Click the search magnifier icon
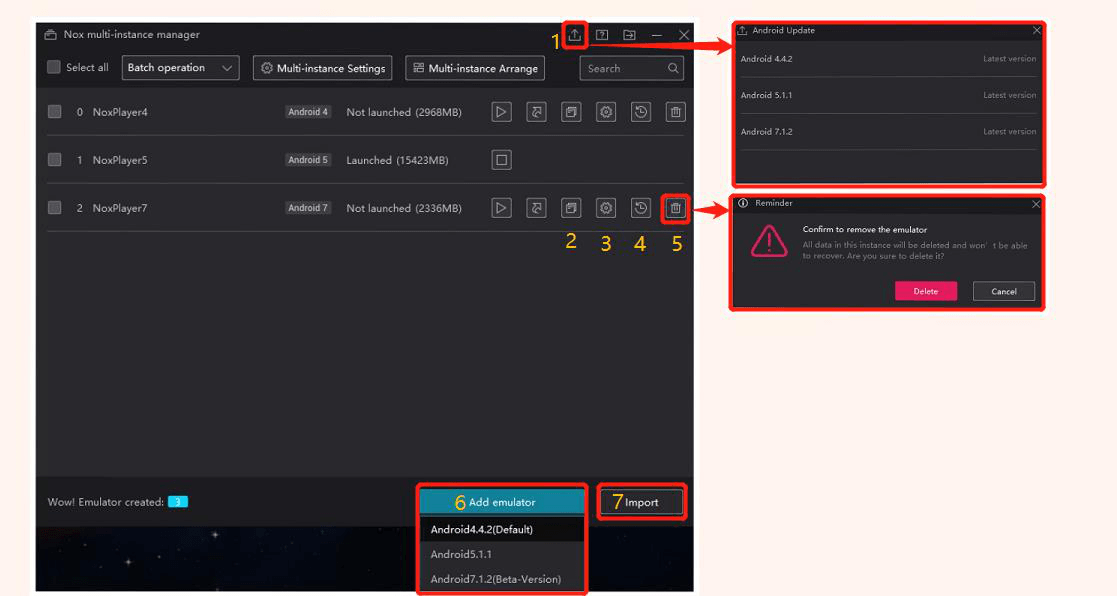Viewport: 1117px width, 596px height. pyautogui.click(x=672, y=68)
